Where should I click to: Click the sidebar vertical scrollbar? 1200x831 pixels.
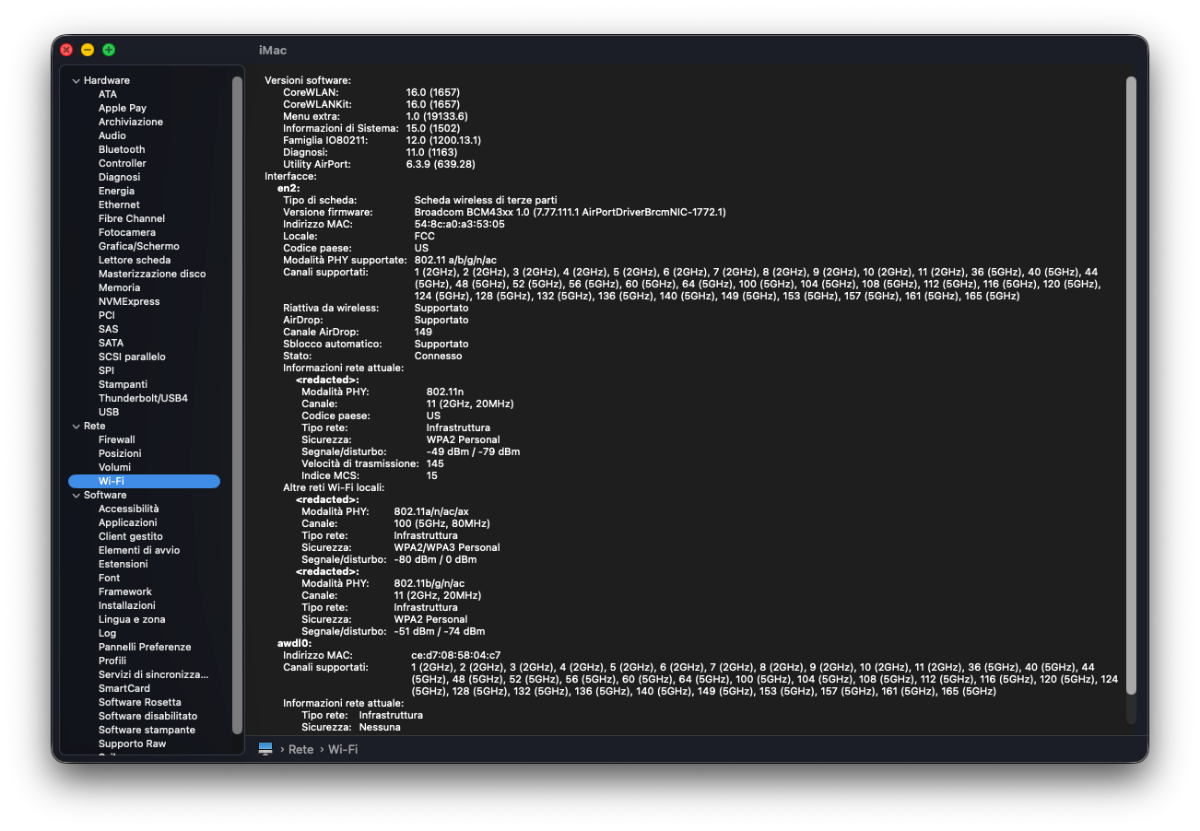pos(237,405)
